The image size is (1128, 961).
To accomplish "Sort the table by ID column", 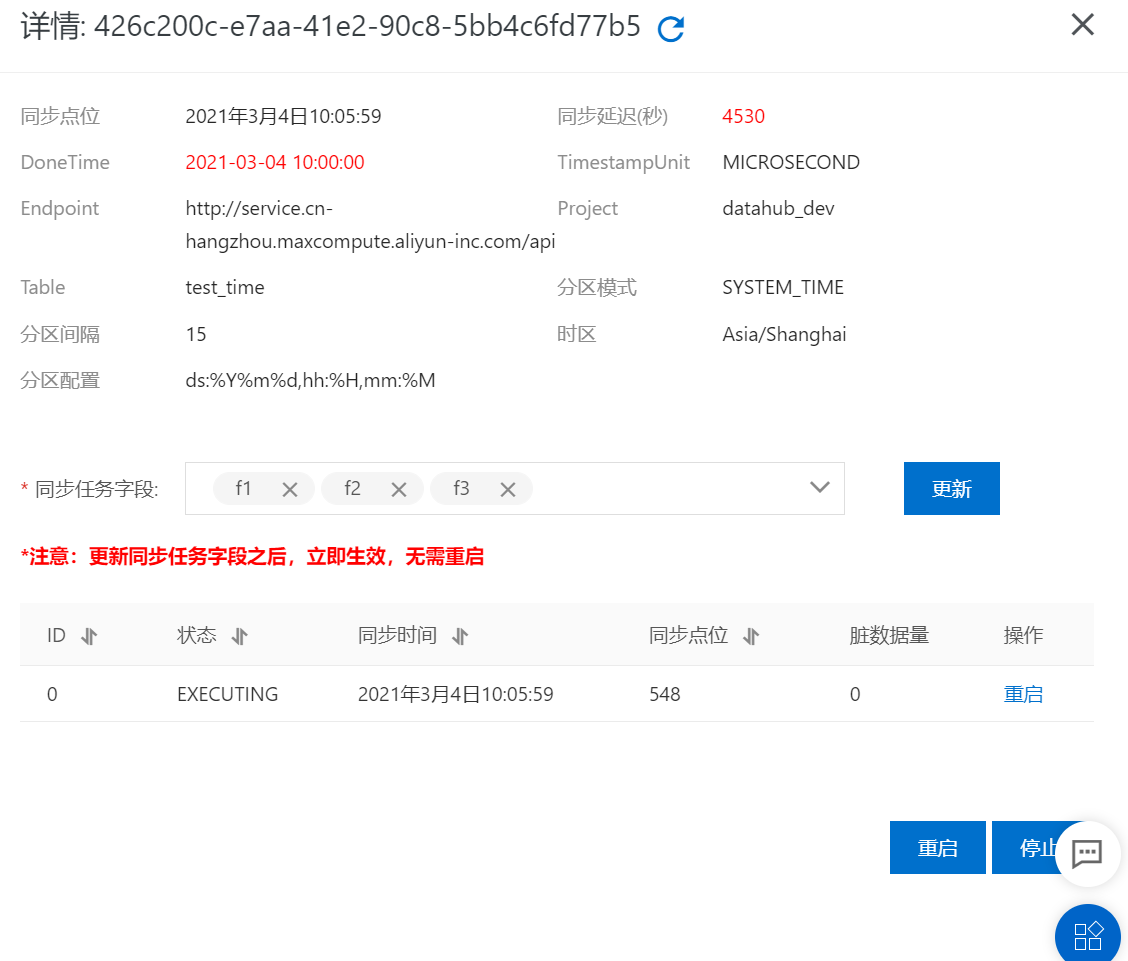I will point(84,635).
